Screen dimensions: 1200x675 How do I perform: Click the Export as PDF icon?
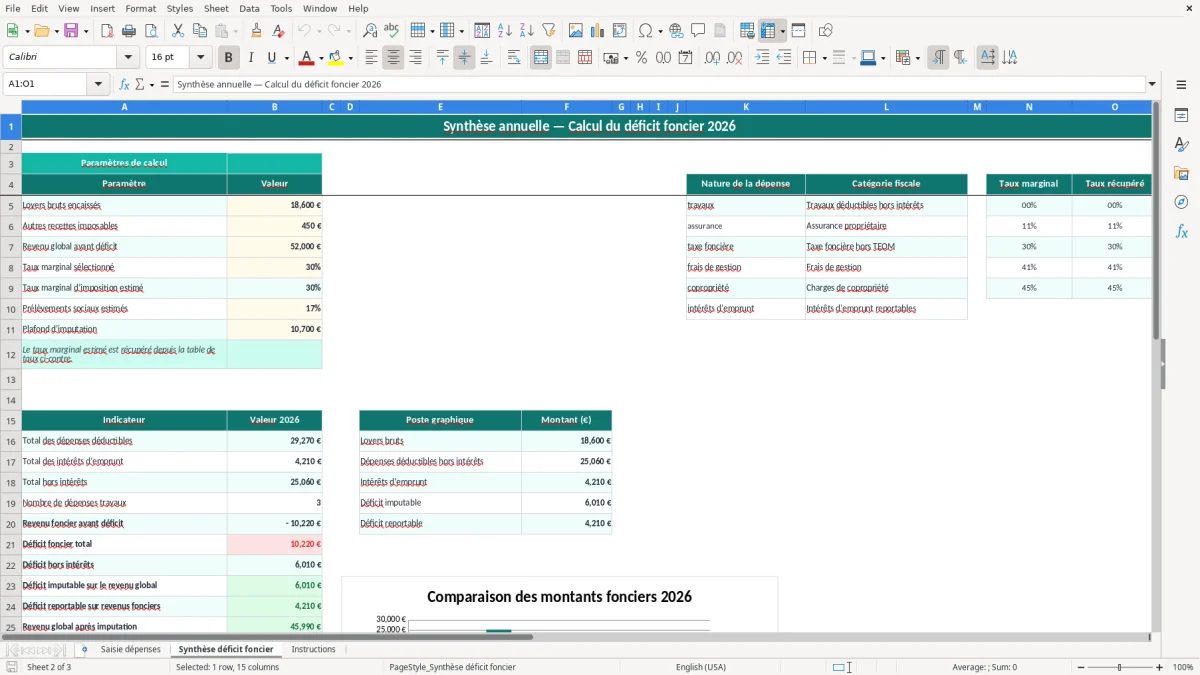pos(106,31)
